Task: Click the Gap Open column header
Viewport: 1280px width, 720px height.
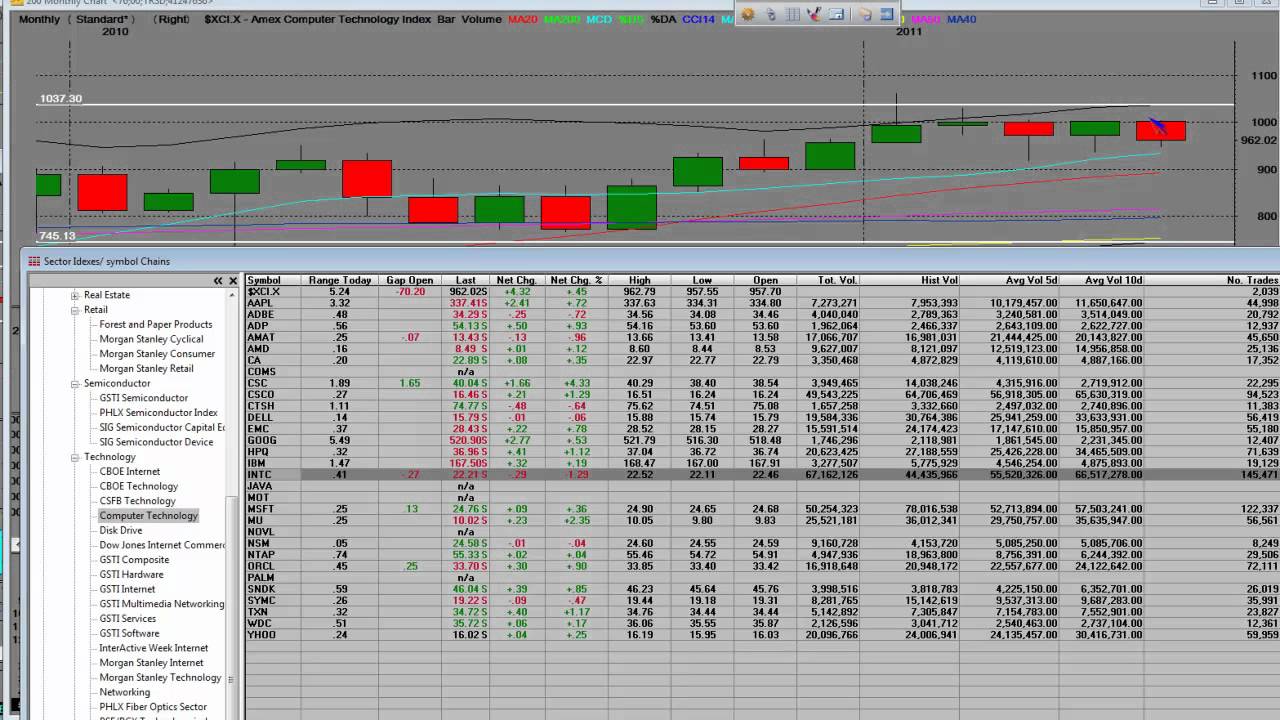Action: tap(410, 281)
